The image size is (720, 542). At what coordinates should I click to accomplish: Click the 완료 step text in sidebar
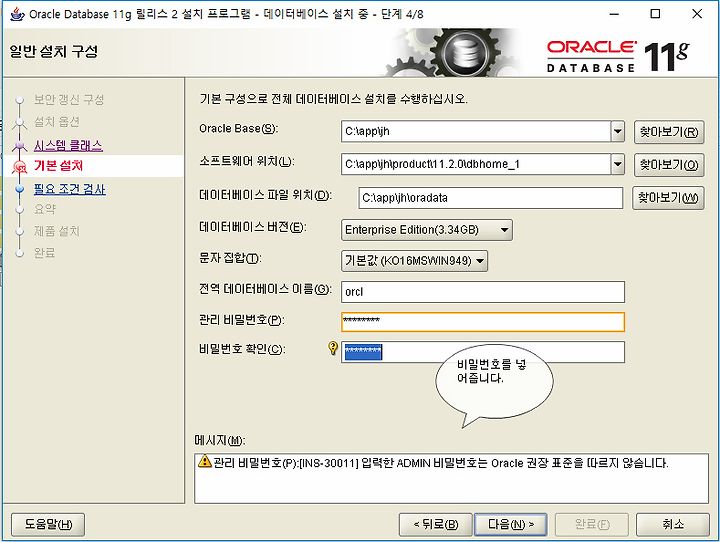[x=45, y=252]
